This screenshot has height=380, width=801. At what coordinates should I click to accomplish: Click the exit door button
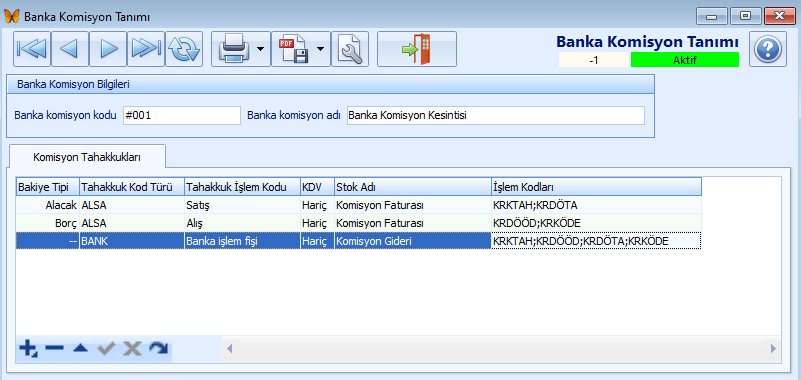[417, 49]
